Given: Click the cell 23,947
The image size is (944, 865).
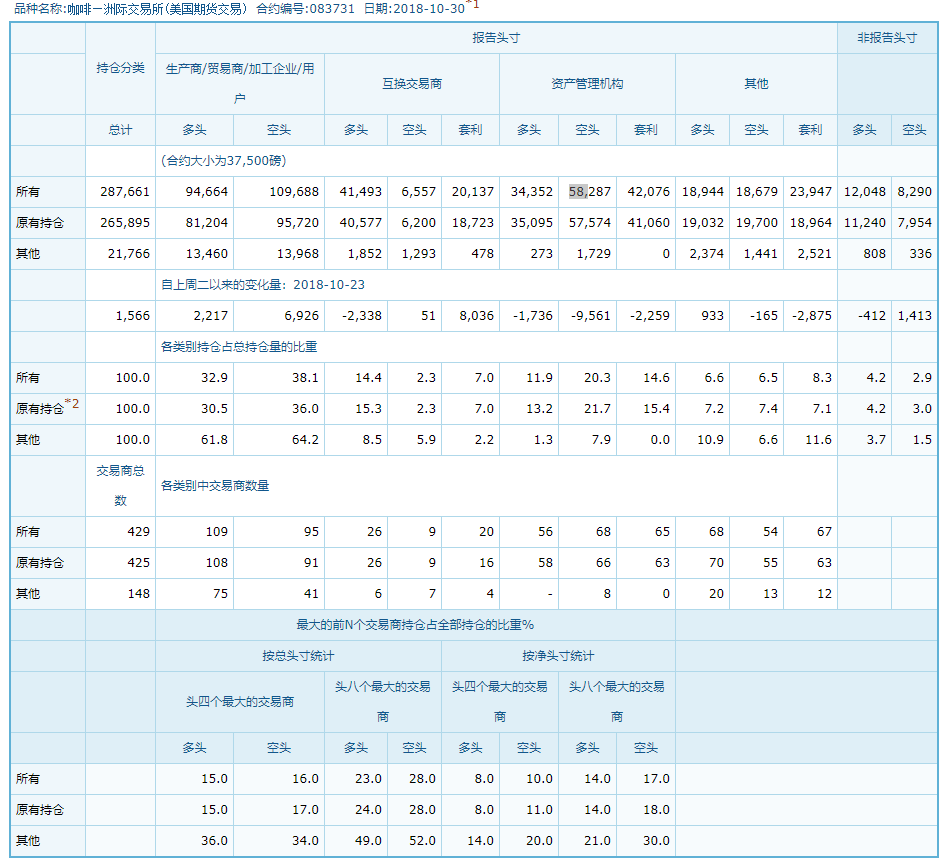Looking at the screenshot, I should (x=811, y=192).
